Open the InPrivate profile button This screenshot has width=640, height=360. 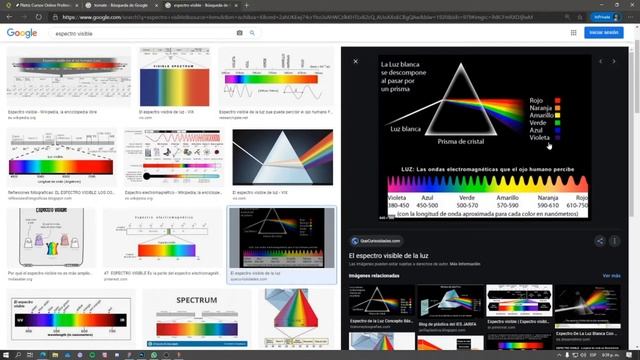pyautogui.click(x=606, y=17)
